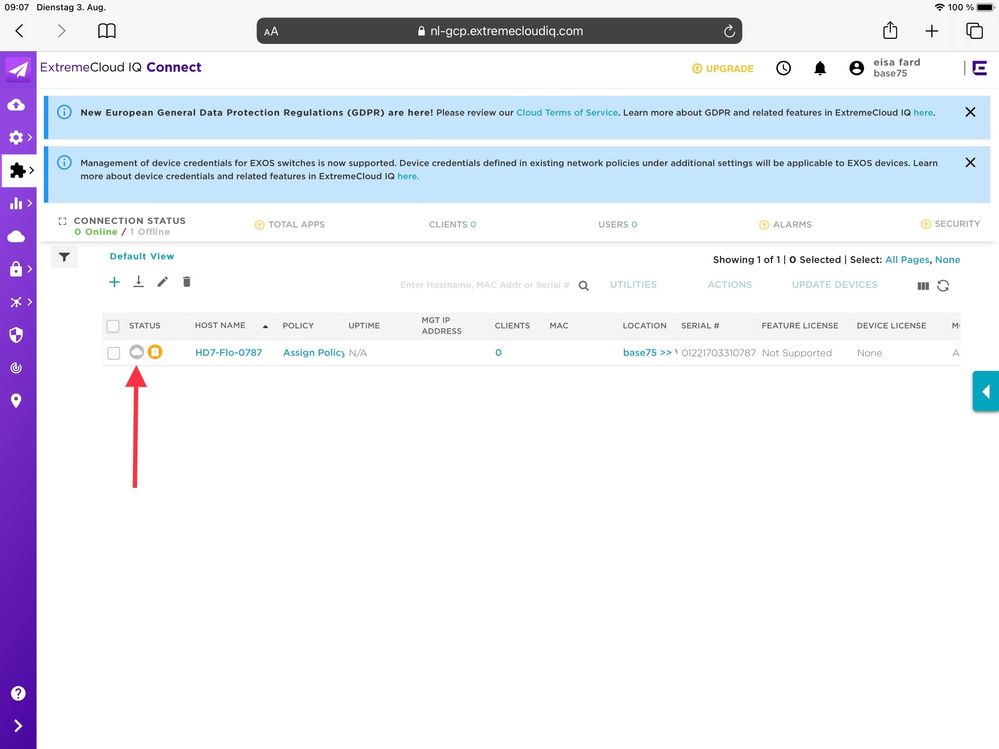Open the column picker icon
Screen dimensions: 999x749
pos(923,286)
